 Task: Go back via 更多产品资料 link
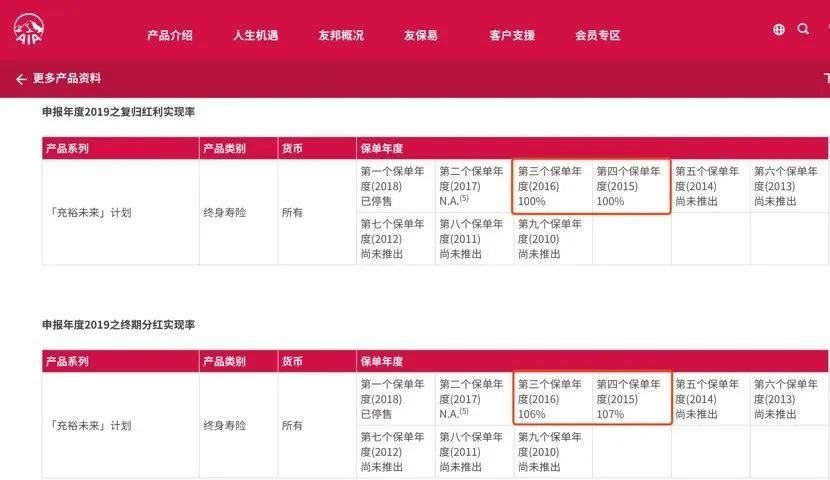[67, 78]
